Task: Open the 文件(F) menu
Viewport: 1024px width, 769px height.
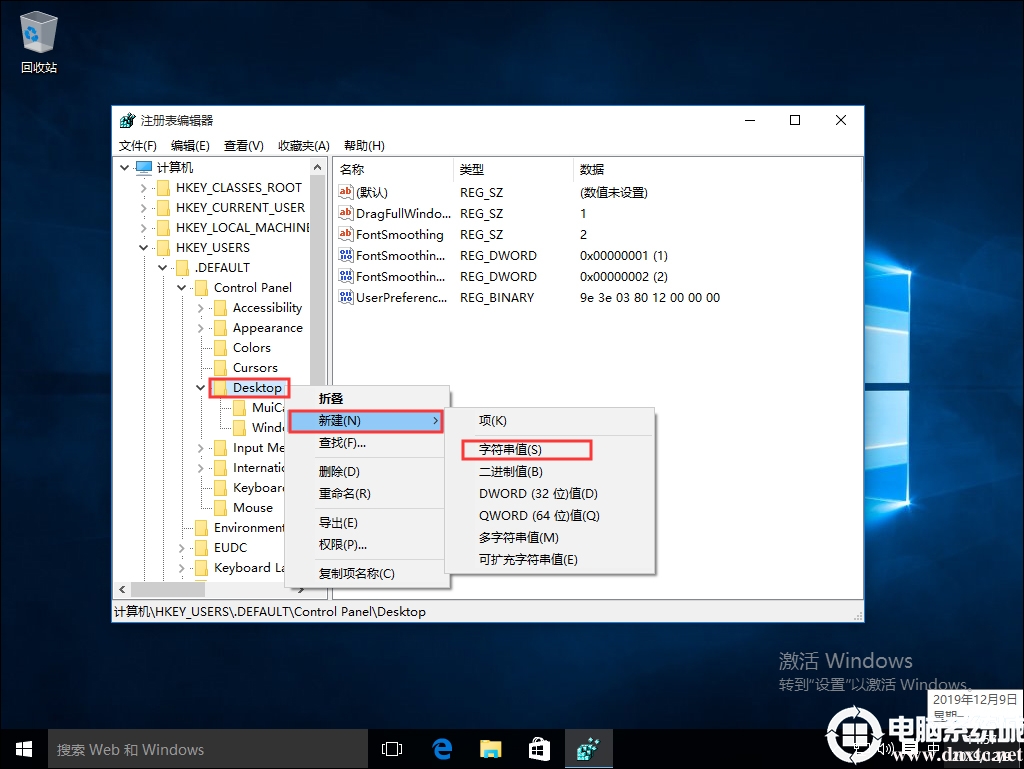Action: point(138,146)
